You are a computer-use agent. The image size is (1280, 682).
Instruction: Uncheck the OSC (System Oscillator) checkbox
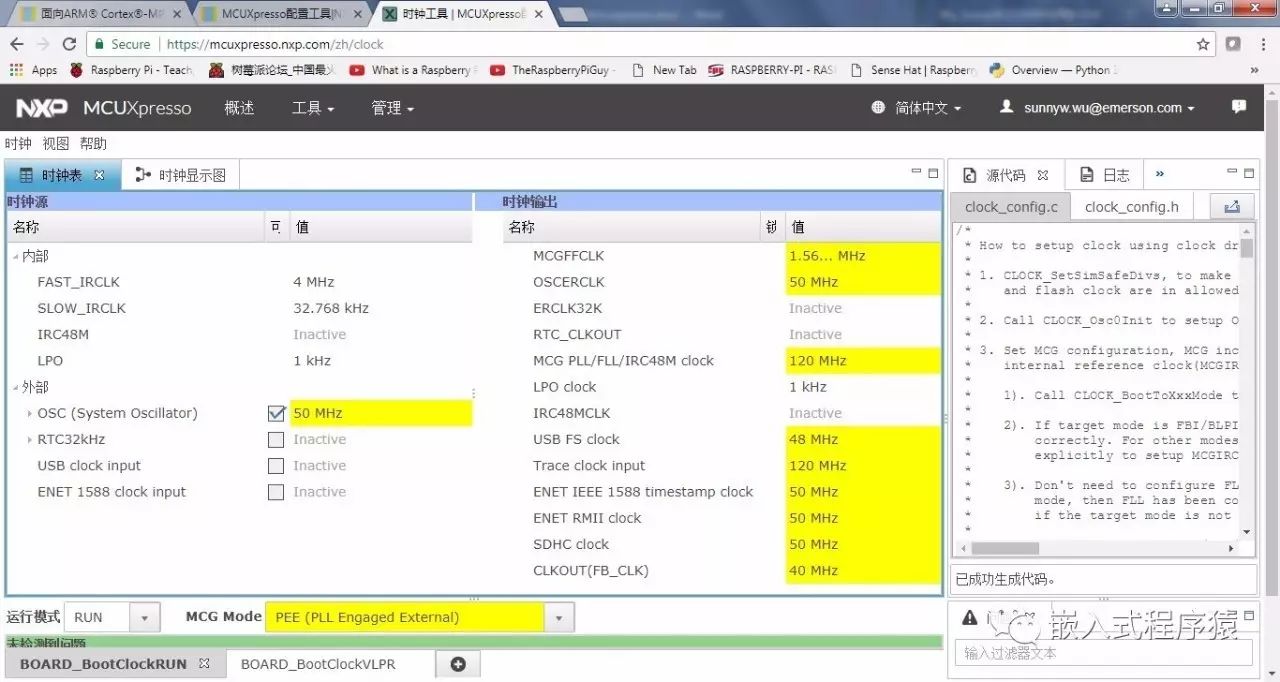(x=277, y=413)
